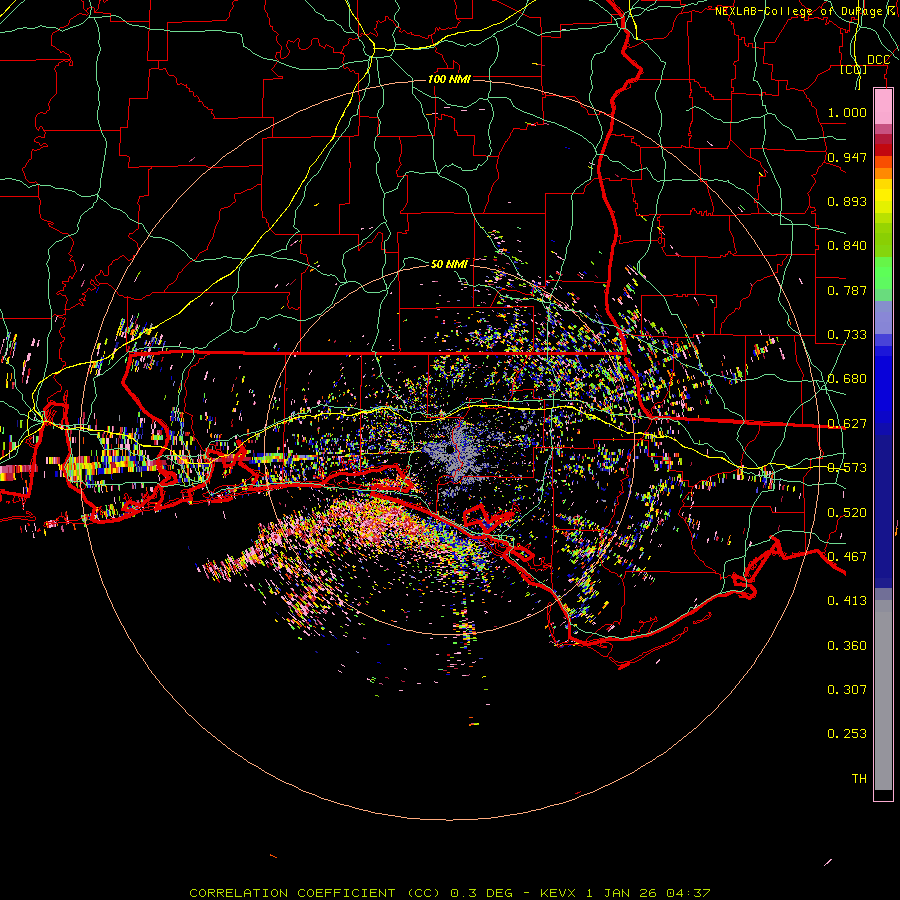Click the 1.000 scale value
The width and height of the screenshot is (900, 900).
coord(847,112)
